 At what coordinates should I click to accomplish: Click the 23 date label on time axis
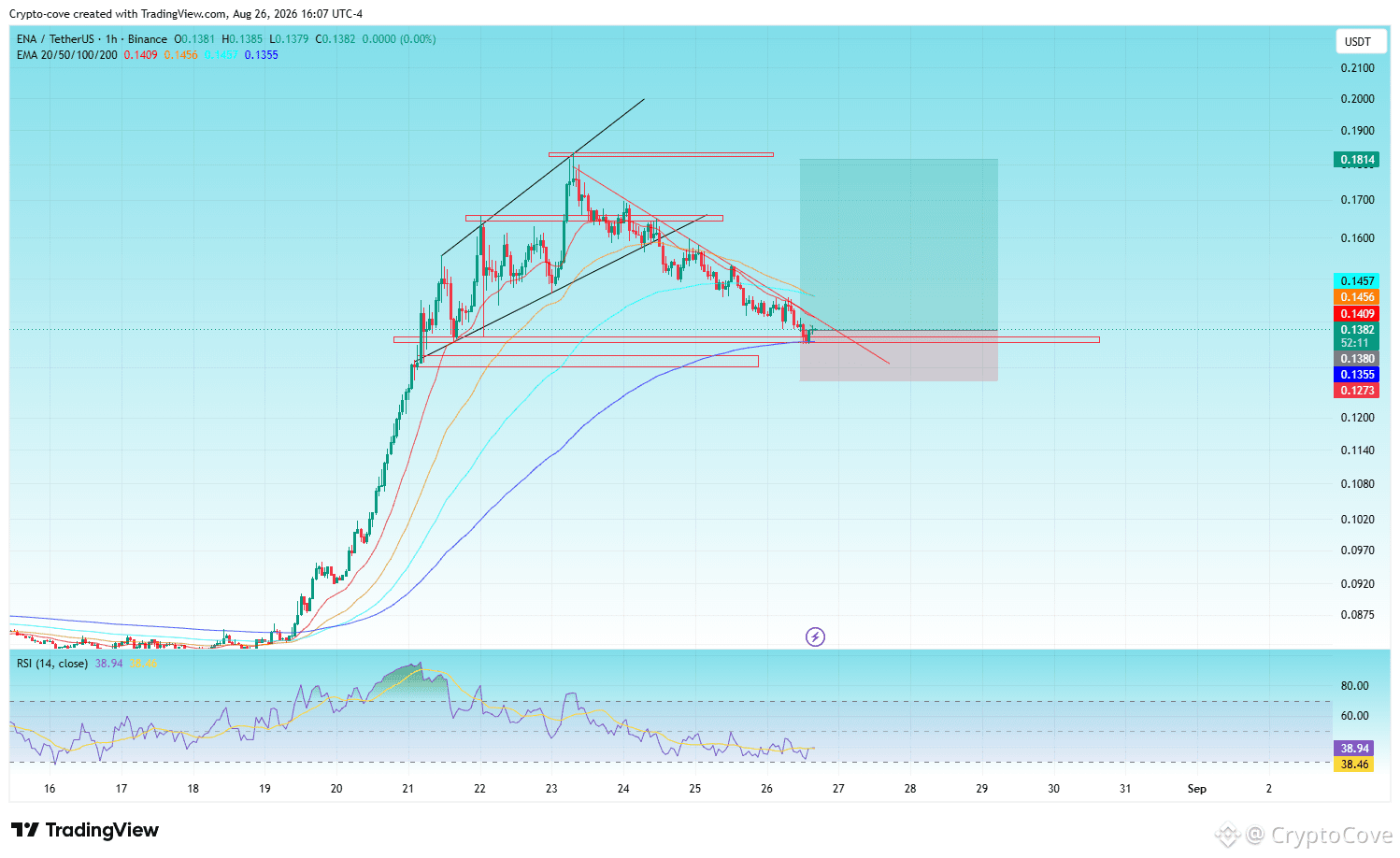point(551,789)
